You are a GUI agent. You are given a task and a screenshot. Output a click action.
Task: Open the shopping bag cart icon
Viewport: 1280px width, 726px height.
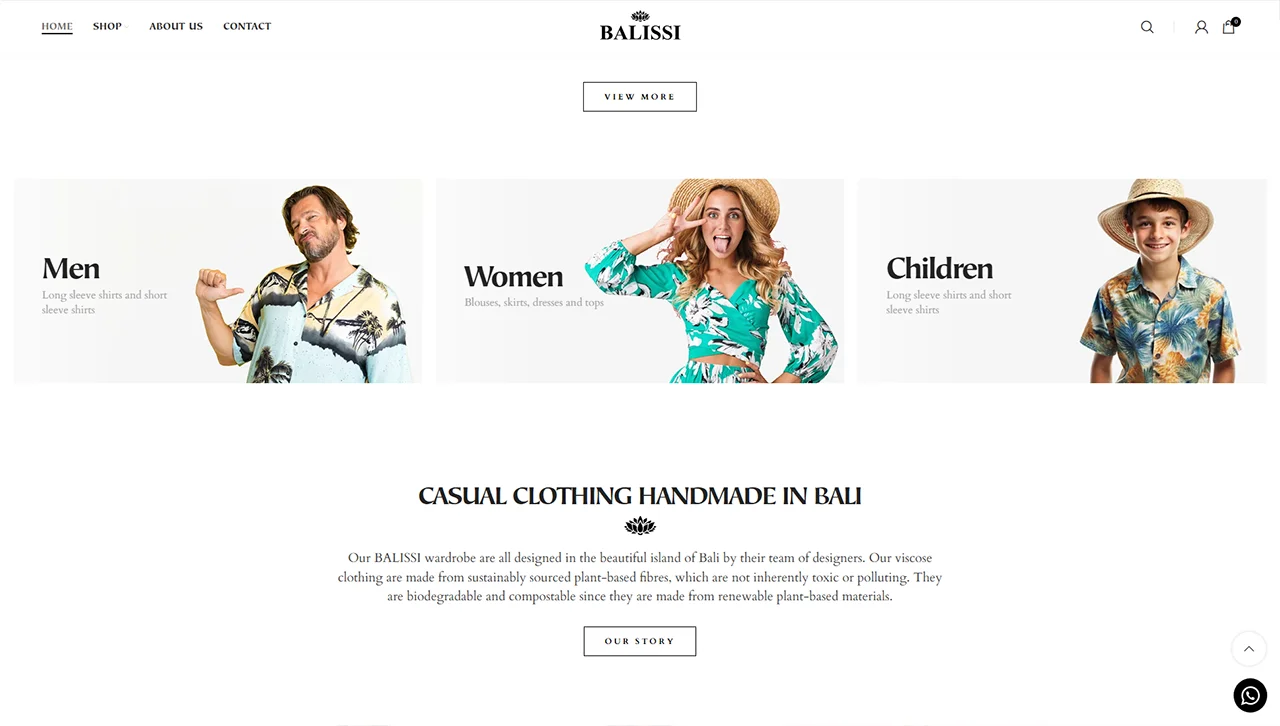tap(1228, 27)
